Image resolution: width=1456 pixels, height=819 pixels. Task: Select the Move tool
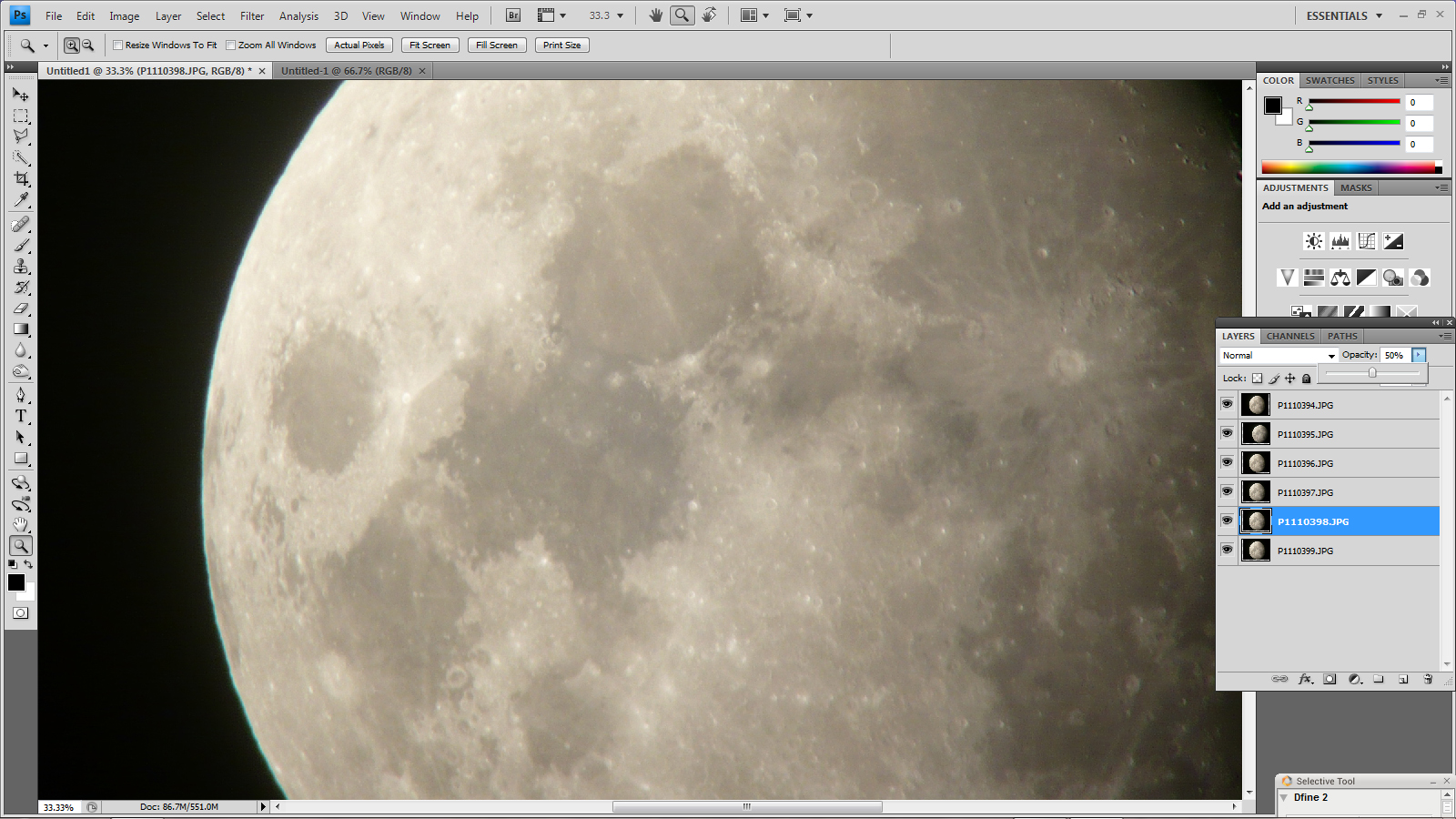click(21, 95)
